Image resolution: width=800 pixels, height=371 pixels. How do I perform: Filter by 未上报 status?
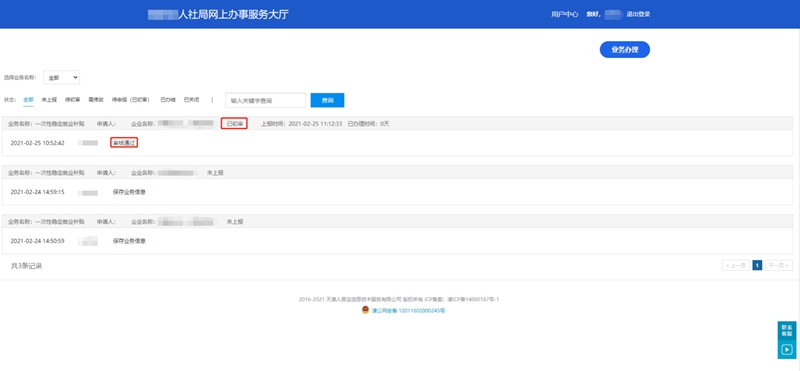49,100
